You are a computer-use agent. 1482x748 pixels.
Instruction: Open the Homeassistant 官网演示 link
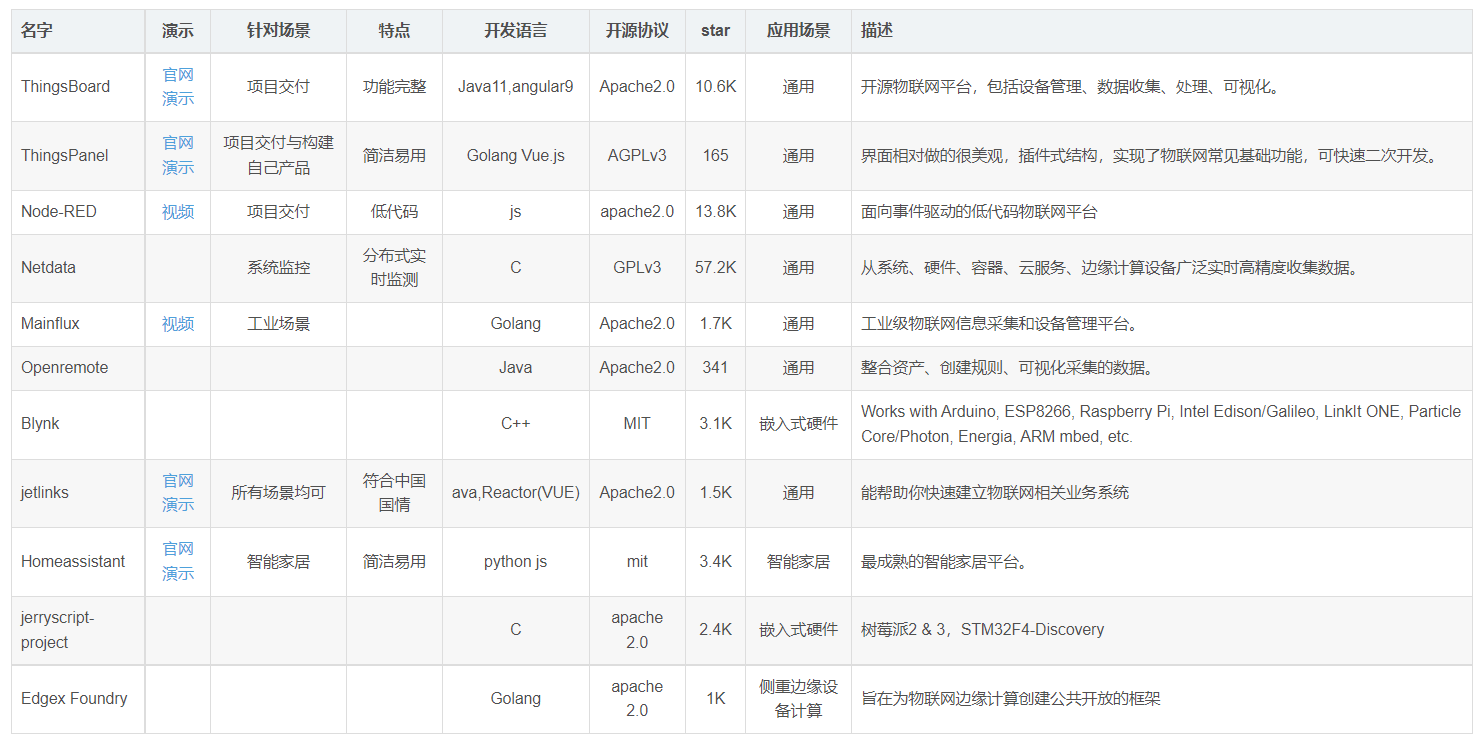[x=178, y=561]
